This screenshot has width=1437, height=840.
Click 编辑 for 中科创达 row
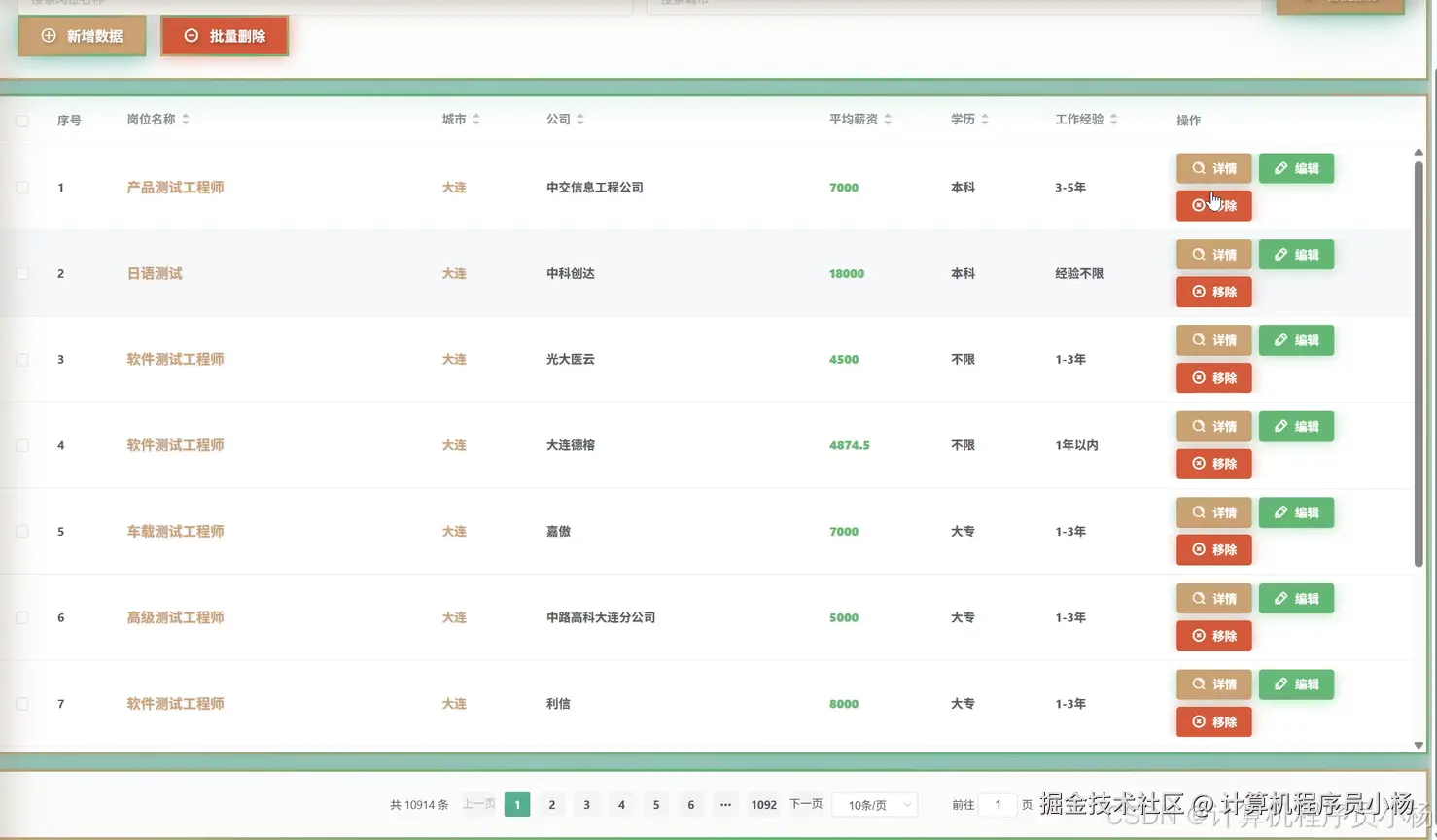(x=1296, y=255)
